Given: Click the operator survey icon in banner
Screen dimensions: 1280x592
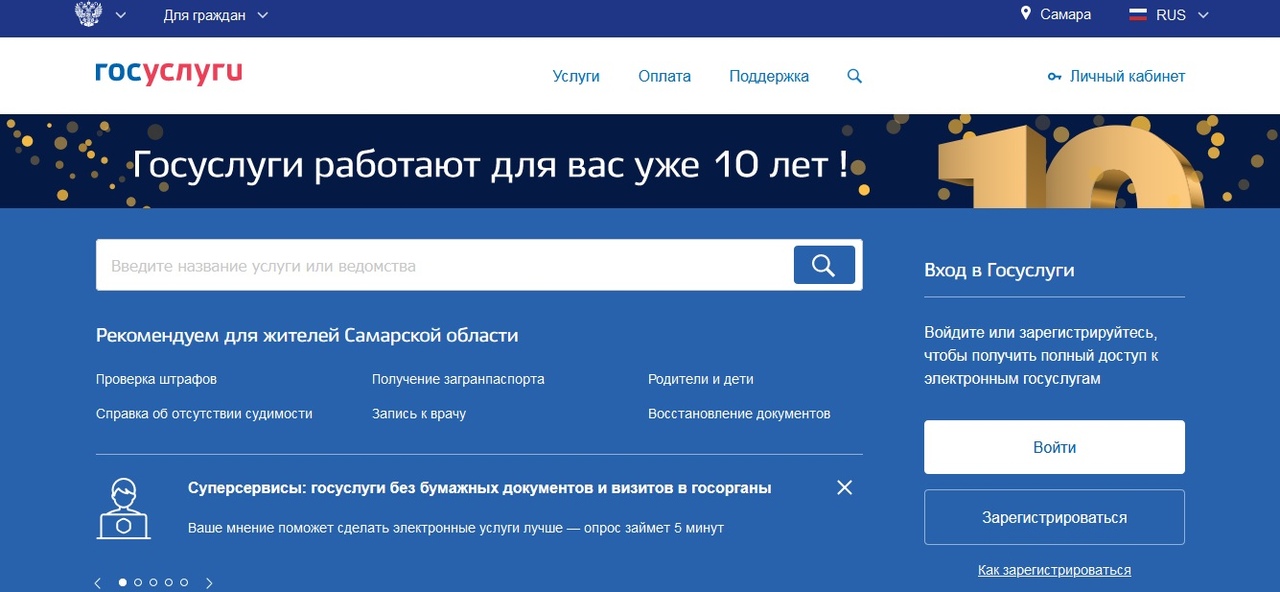Looking at the screenshot, I should 124,508.
